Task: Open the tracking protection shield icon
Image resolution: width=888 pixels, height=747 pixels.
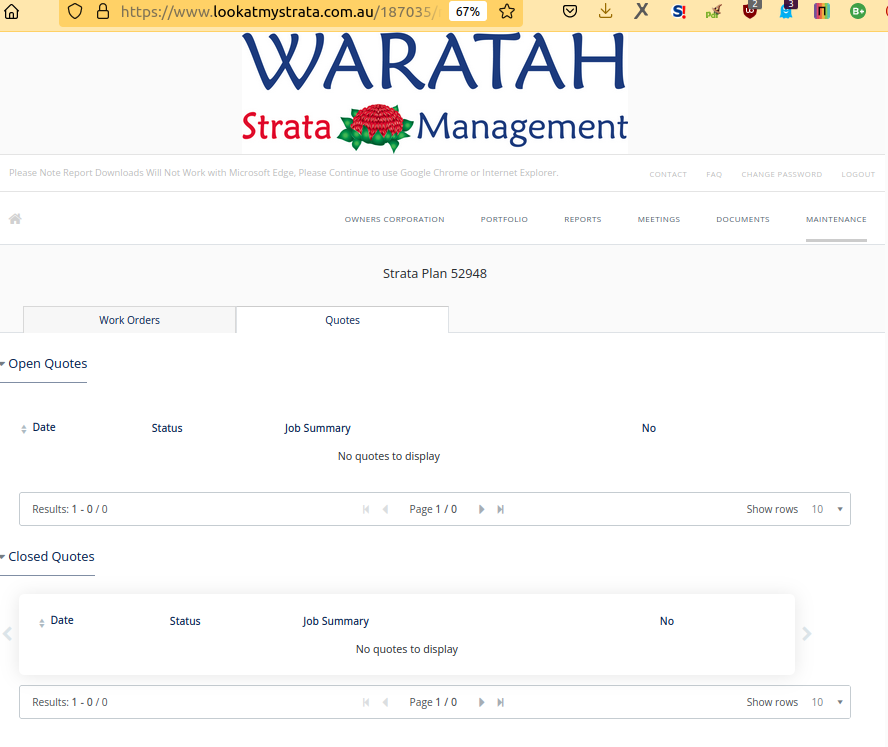Action: point(75,11)
